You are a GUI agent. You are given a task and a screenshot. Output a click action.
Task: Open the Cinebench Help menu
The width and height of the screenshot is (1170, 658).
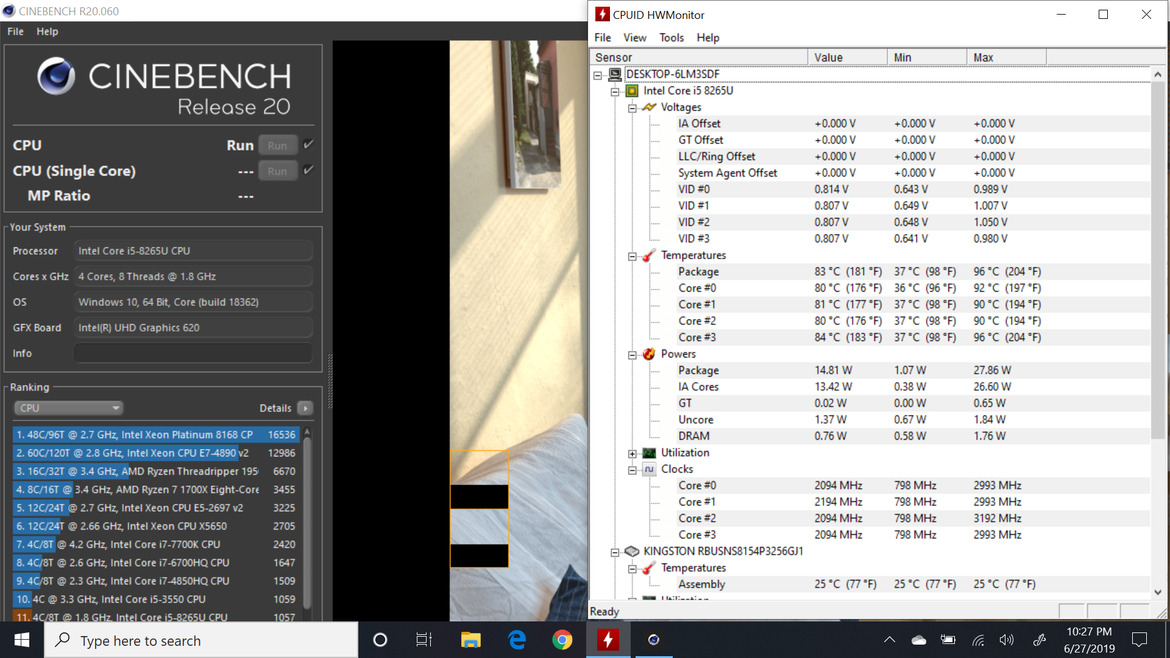[47, 31]
